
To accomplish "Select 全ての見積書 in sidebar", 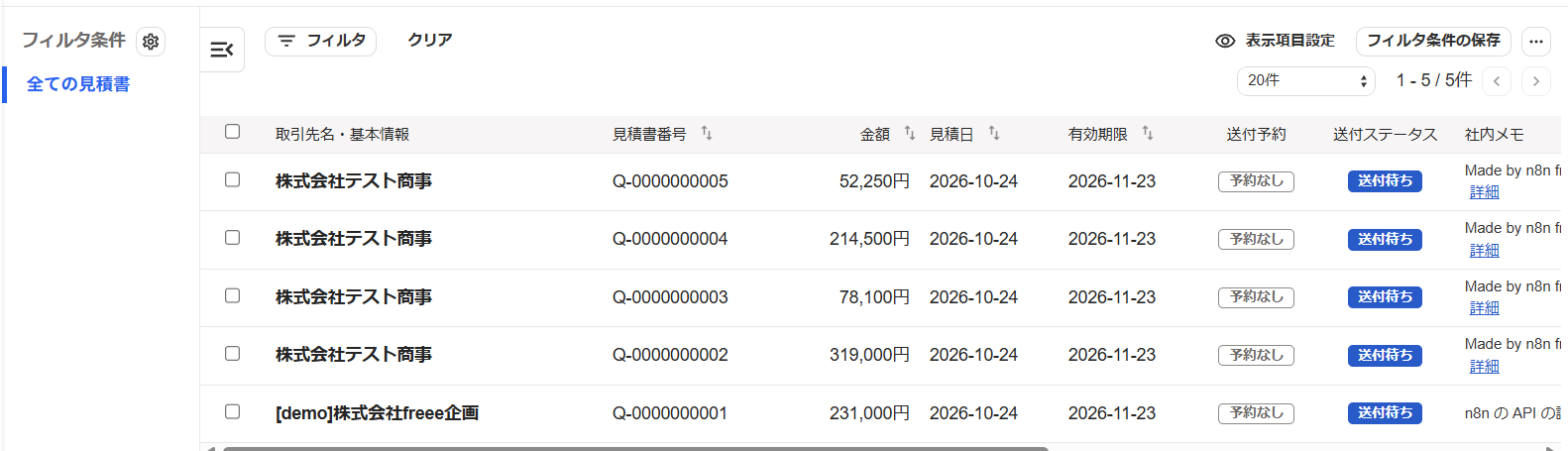I will [78, 84].
